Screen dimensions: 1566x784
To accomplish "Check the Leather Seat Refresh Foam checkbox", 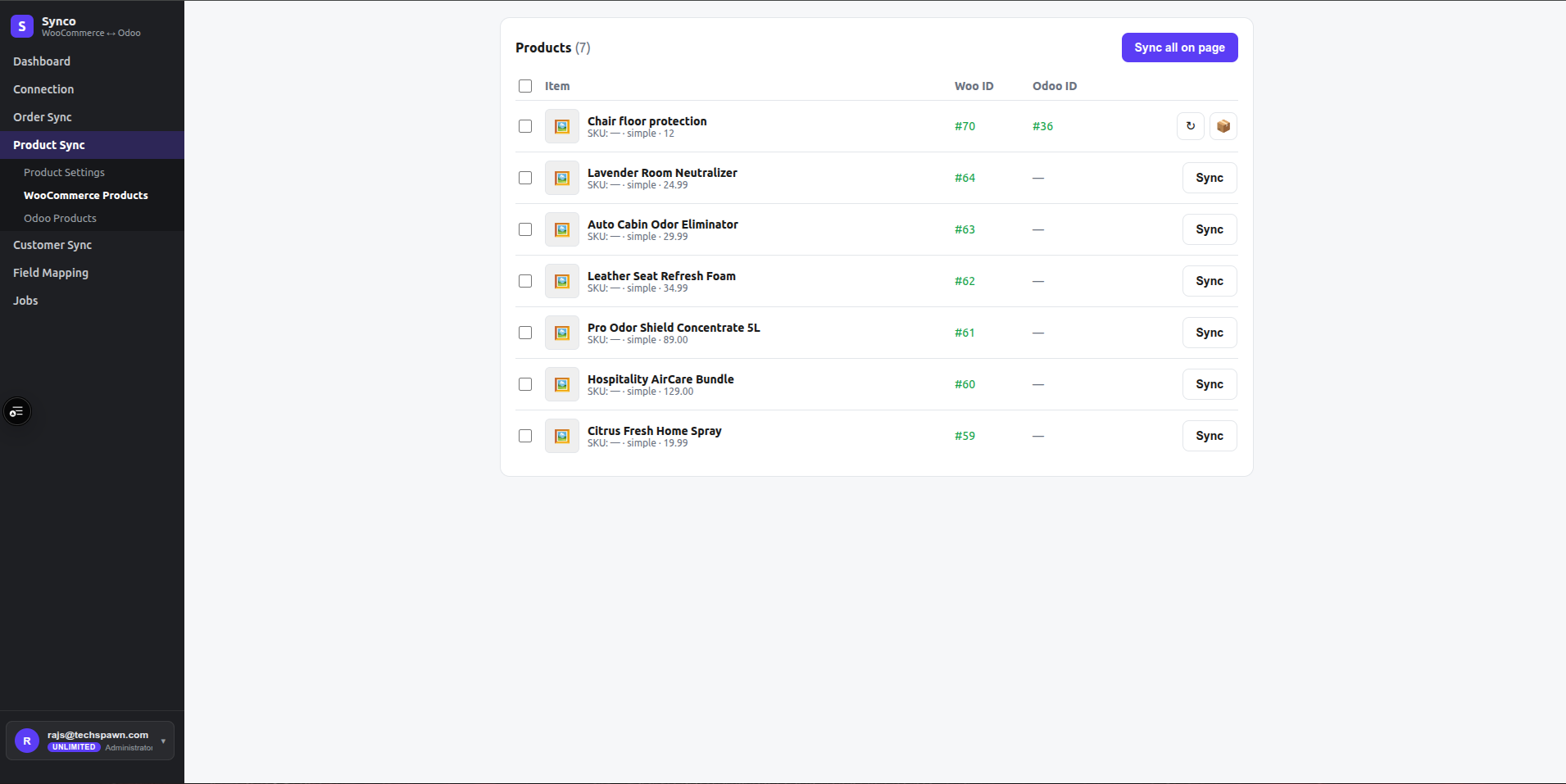I will [x=525, y=281].
